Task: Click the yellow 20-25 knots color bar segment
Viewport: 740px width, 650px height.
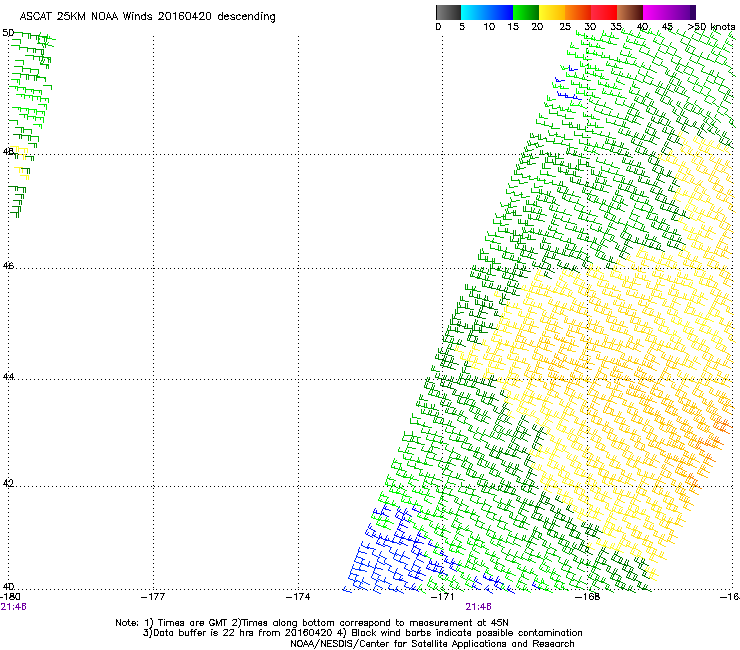Action: (x=552, y=12)
